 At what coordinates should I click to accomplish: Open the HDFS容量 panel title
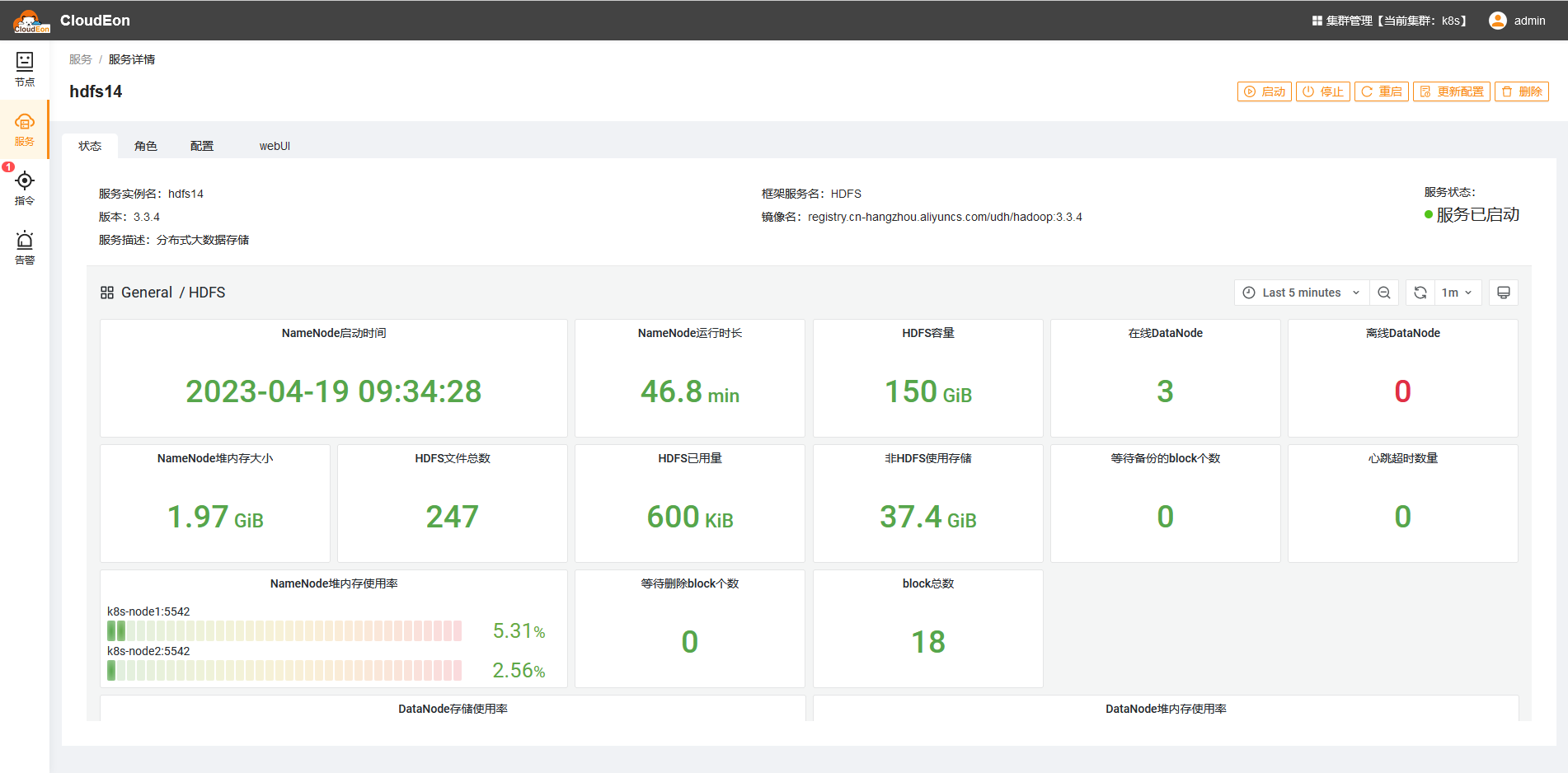click(x=928, y=333)
